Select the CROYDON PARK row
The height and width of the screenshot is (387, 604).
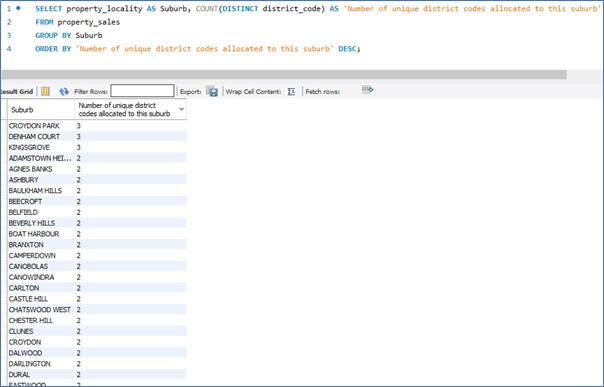pyautogui.click(x=97, y=126)
